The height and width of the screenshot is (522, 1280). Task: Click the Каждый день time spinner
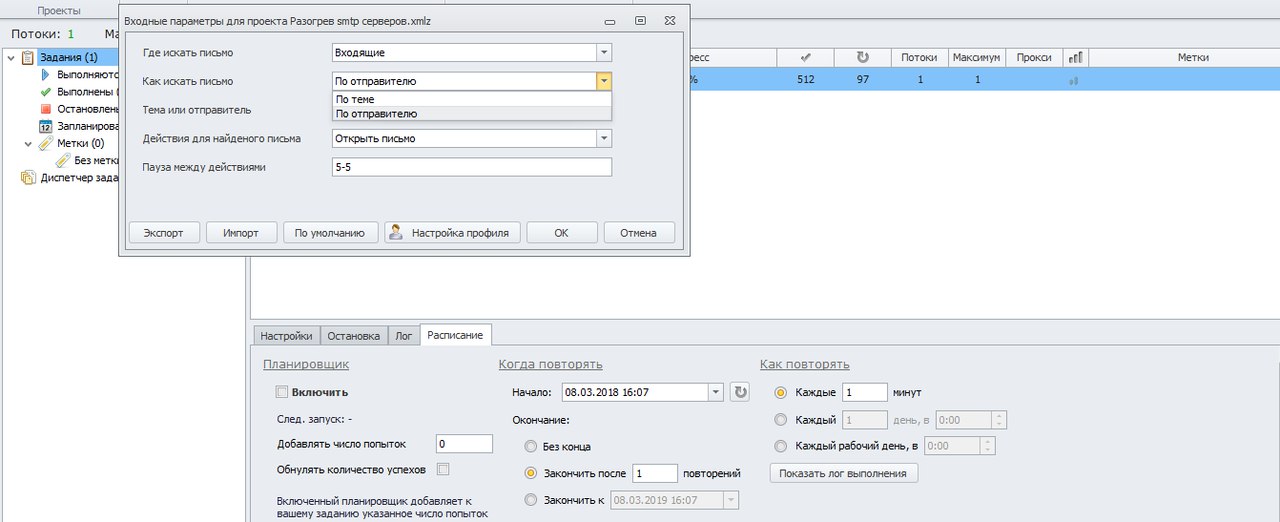[1001, 419]
